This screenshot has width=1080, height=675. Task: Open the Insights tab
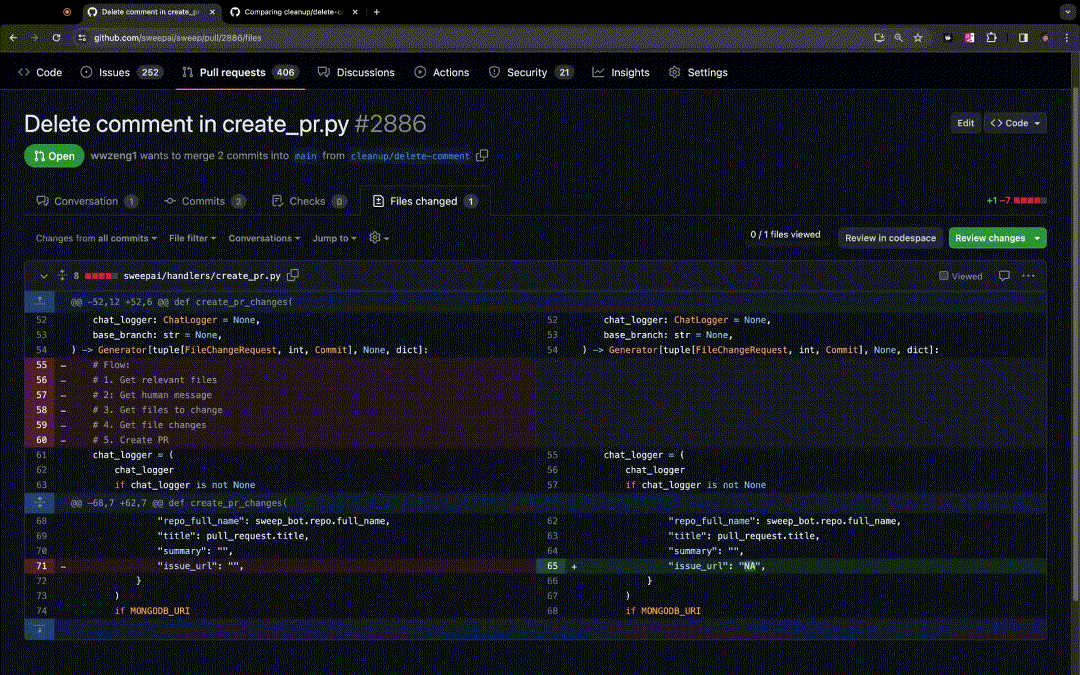tap(621, 72)
